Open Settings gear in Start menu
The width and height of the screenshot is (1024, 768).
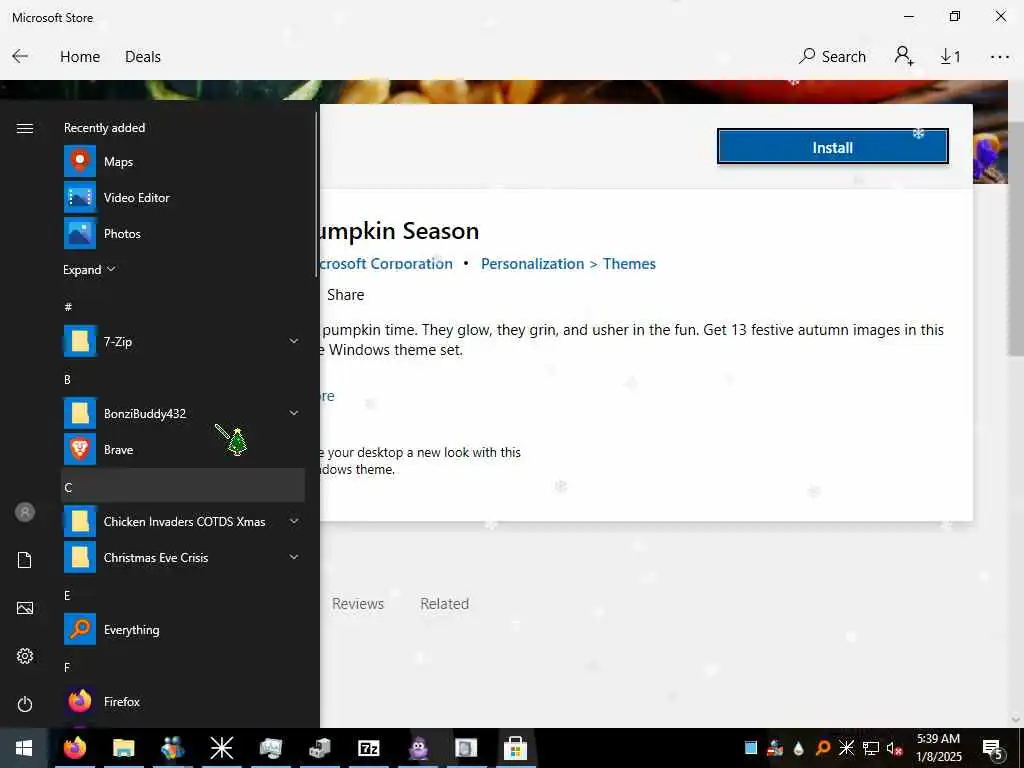pyautogui.click(x=25, y=656)
